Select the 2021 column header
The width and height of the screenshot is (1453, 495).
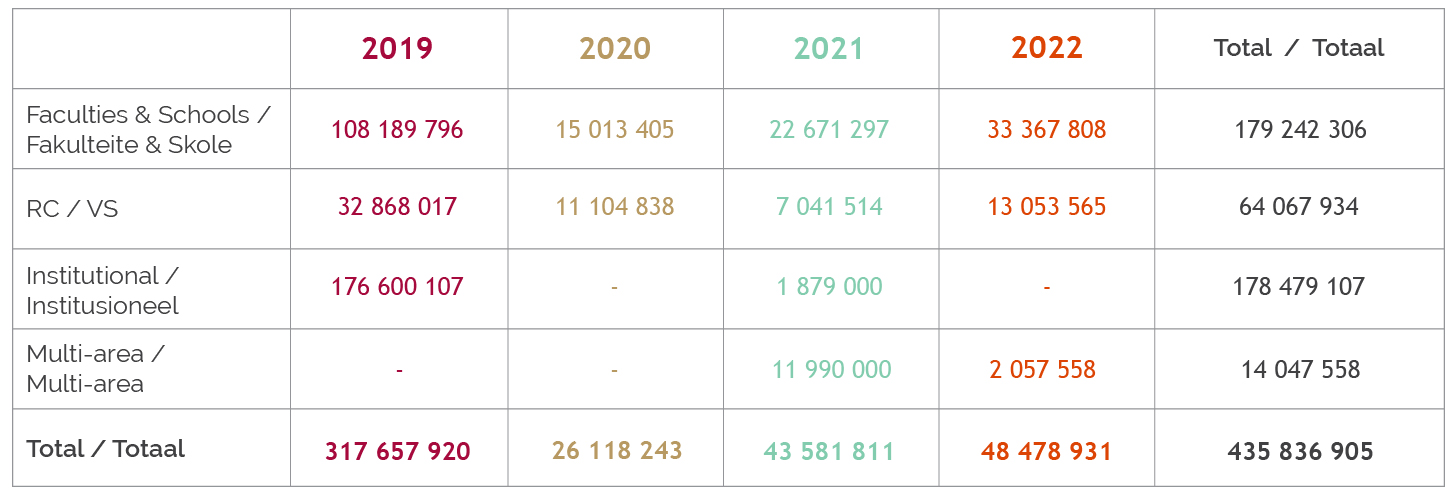pyautogui.click(x=829, y=48)
